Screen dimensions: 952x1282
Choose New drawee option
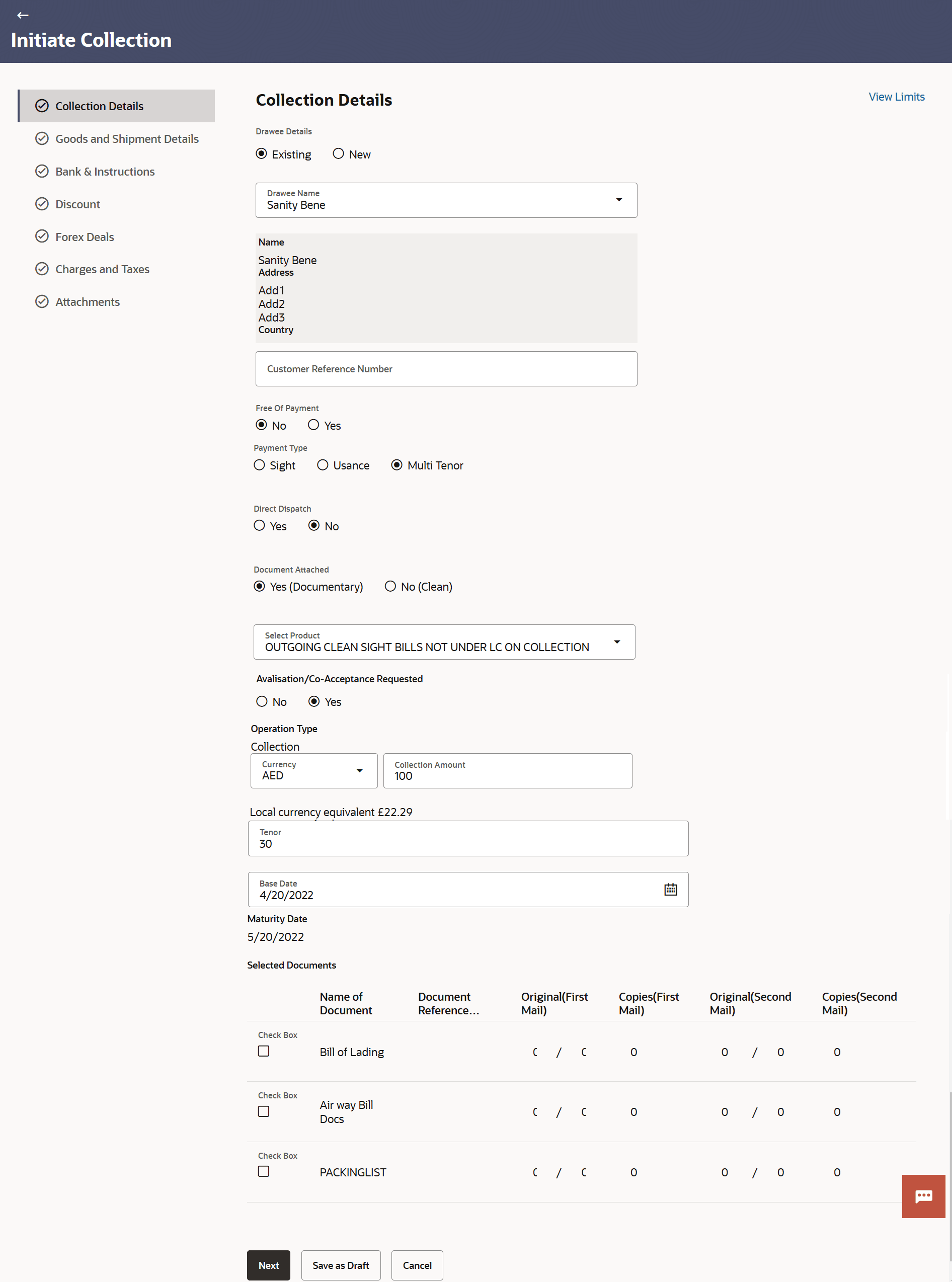[338, 154]
